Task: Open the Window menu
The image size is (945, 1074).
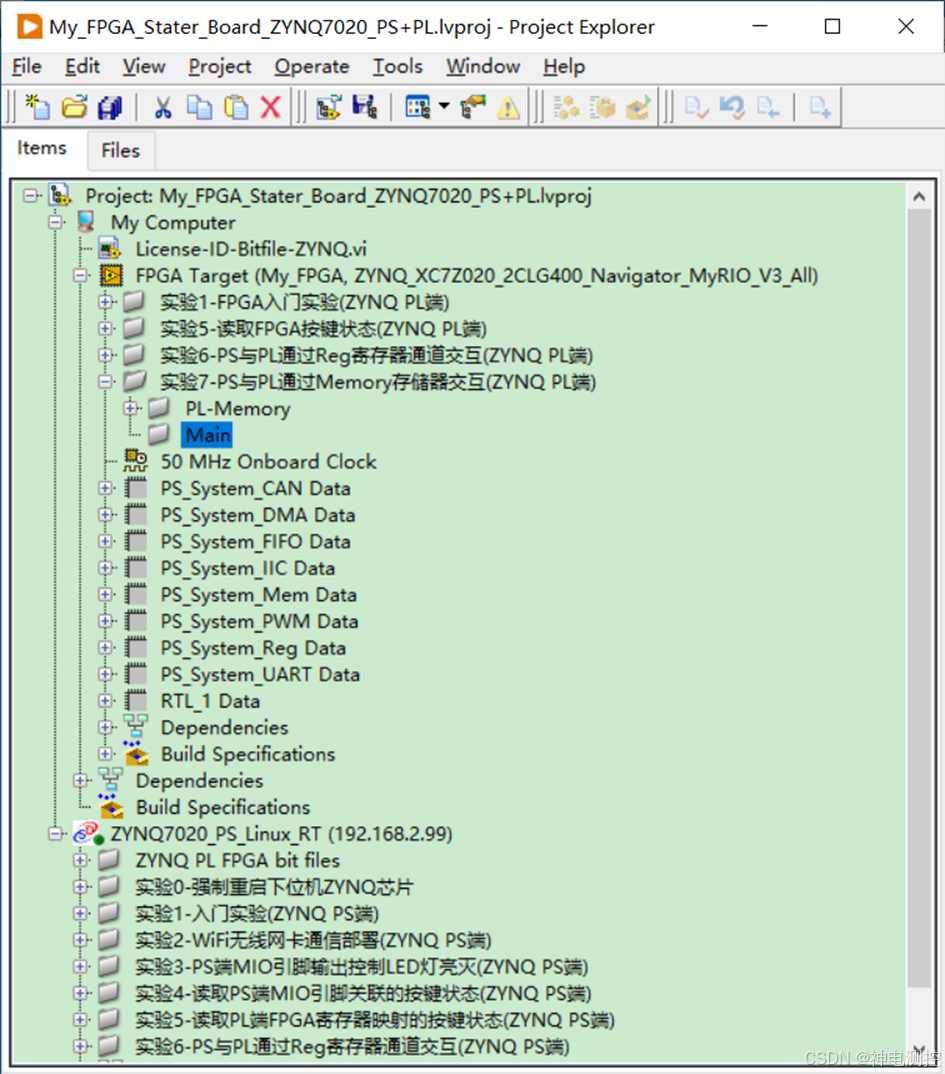Action: point(483,66)
